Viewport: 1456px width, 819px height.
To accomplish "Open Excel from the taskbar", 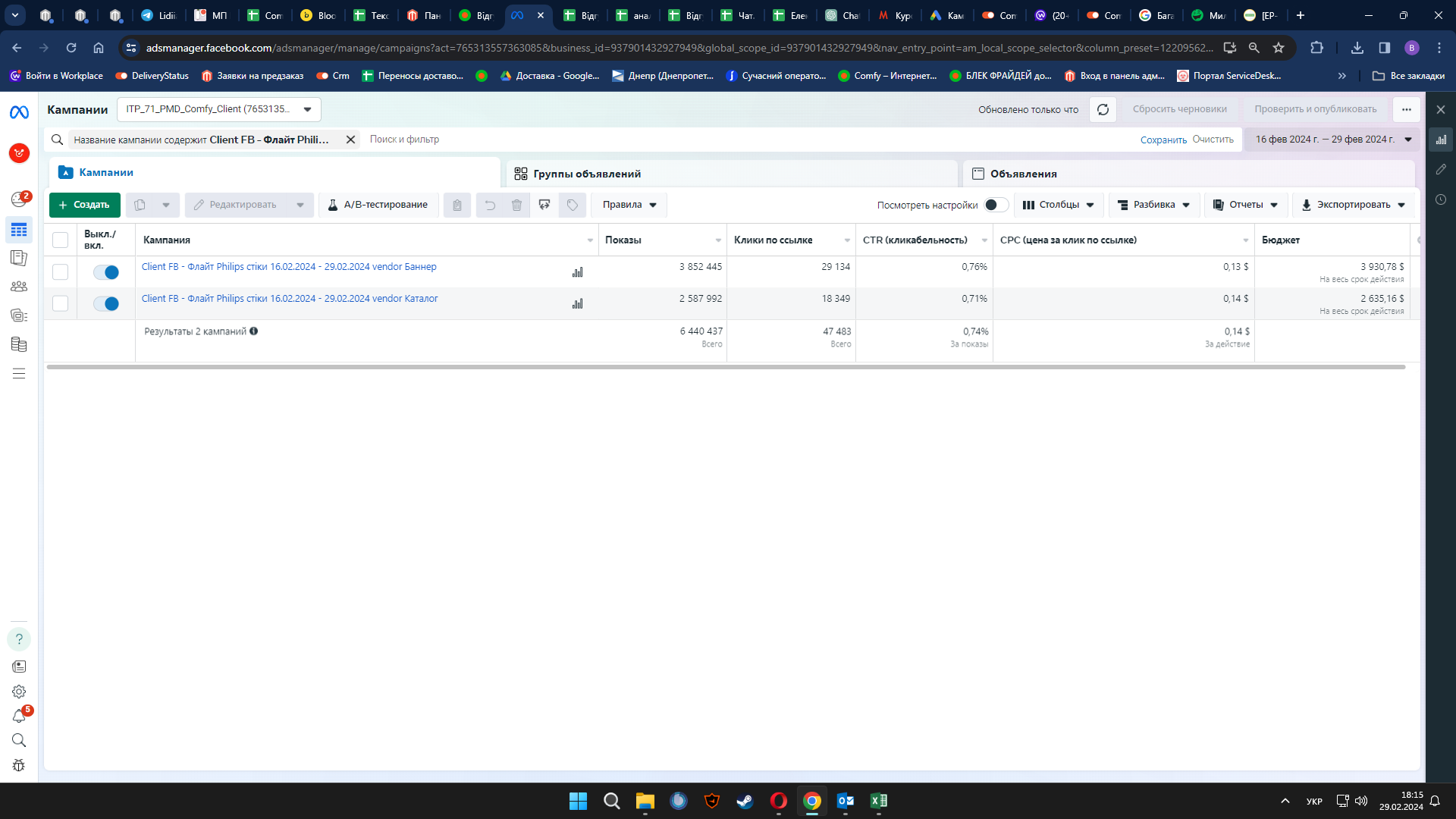I will pyautogui.click(x=879, y=801).
